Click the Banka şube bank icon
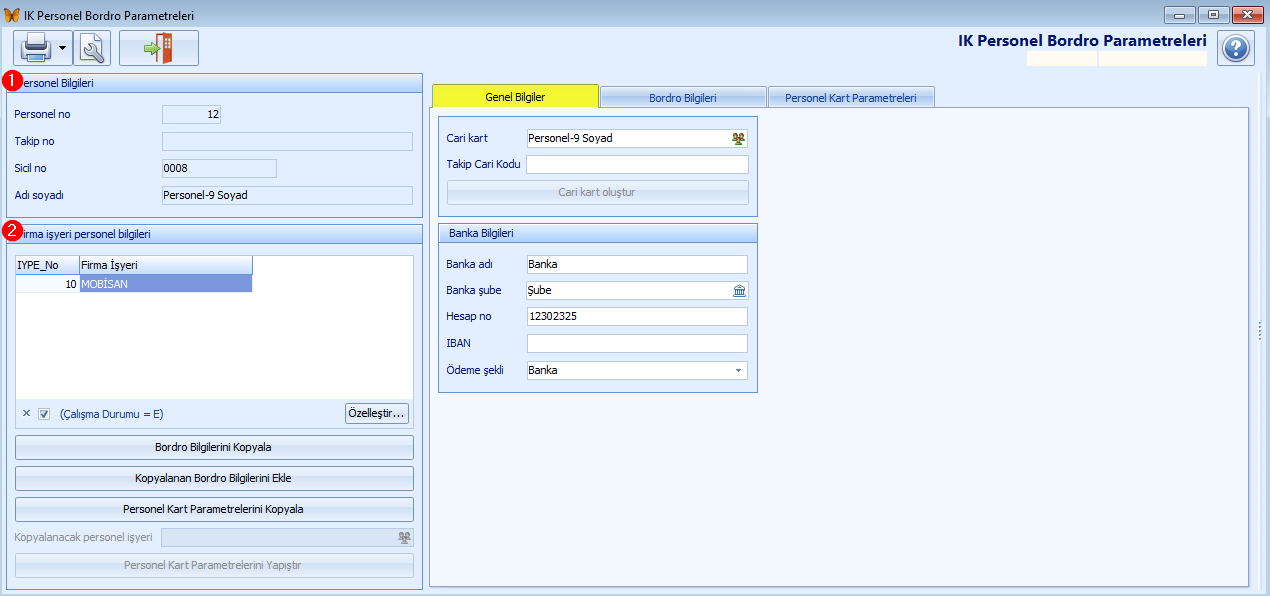The width and height of the screenshot is (1270, 596). (739, 291)
